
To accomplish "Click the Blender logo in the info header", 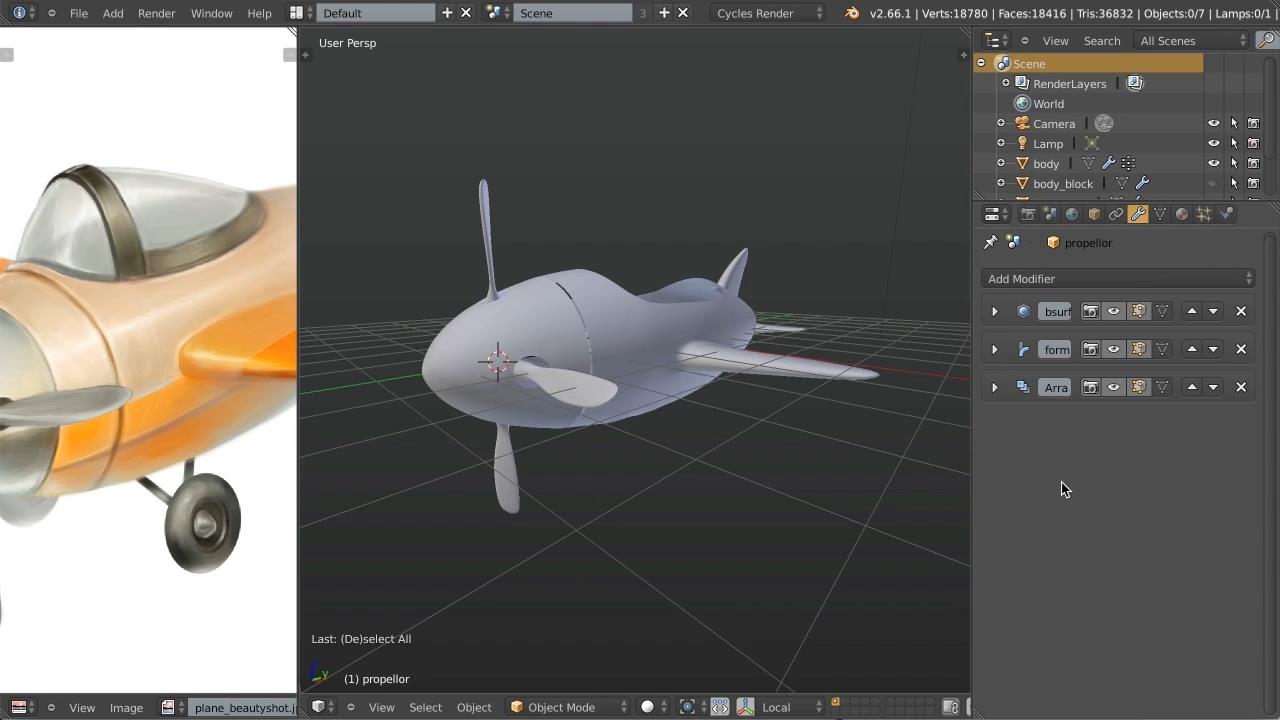I will pos(852,13).
